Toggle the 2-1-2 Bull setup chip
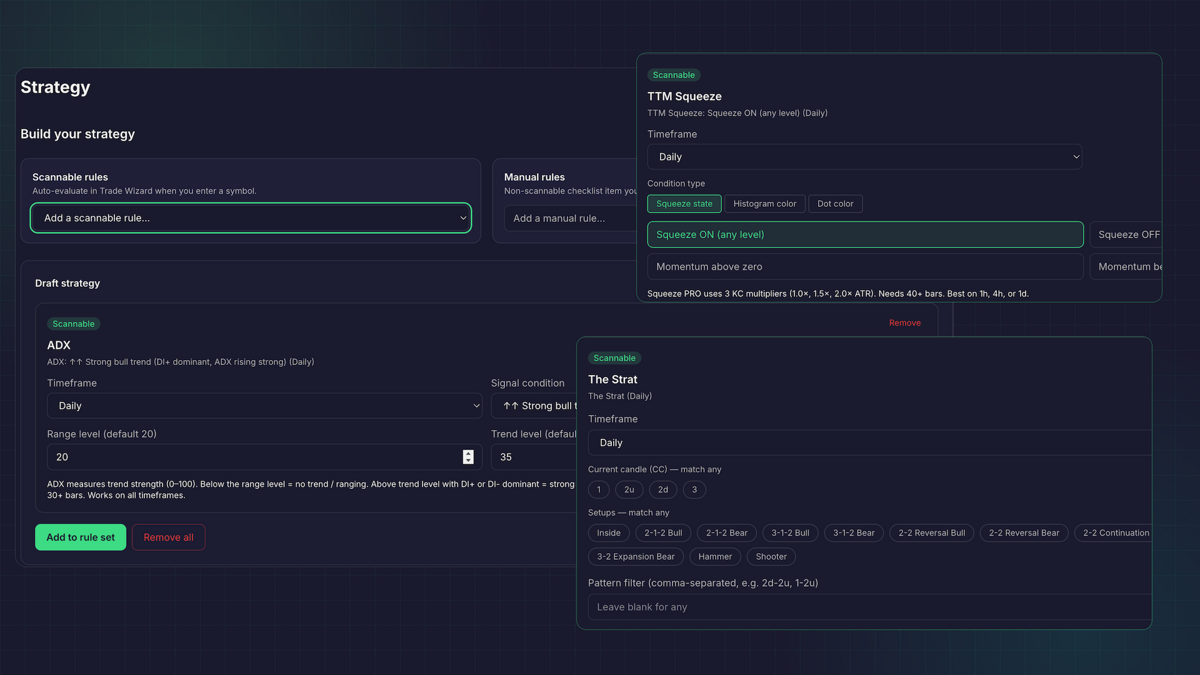The width and height of the screenshot is (1200, 675). tap(663, 533)
